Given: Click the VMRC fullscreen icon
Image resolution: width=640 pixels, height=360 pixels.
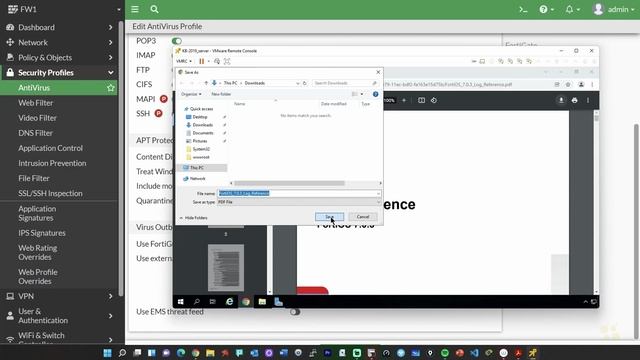Looking at the screenshot, I should 227,61.
